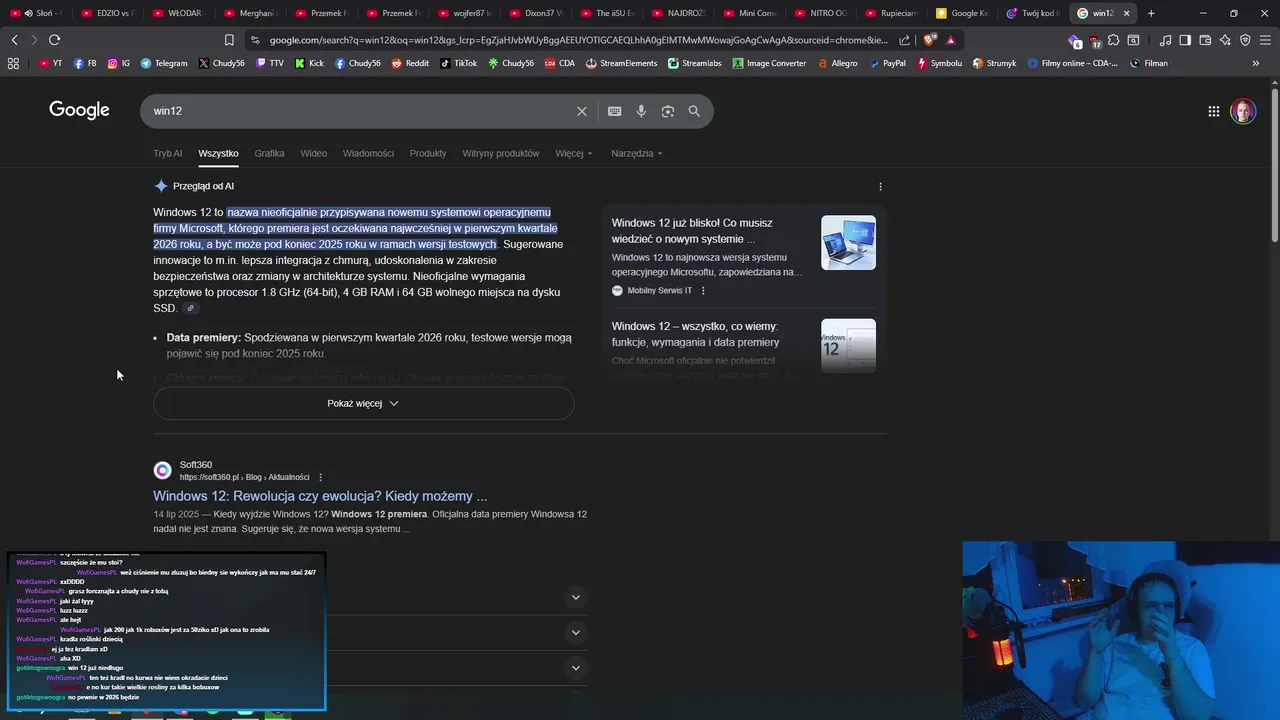Open the Filman bookmark
The height and width of the screenshot is (720, 1280).
pos(1149,63)
